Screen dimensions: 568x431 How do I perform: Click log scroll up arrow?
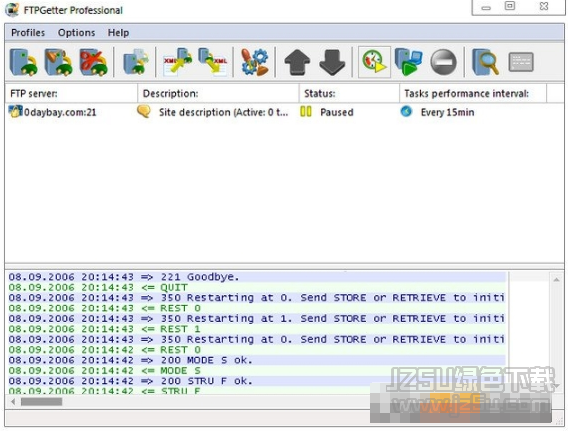(556, 279)
